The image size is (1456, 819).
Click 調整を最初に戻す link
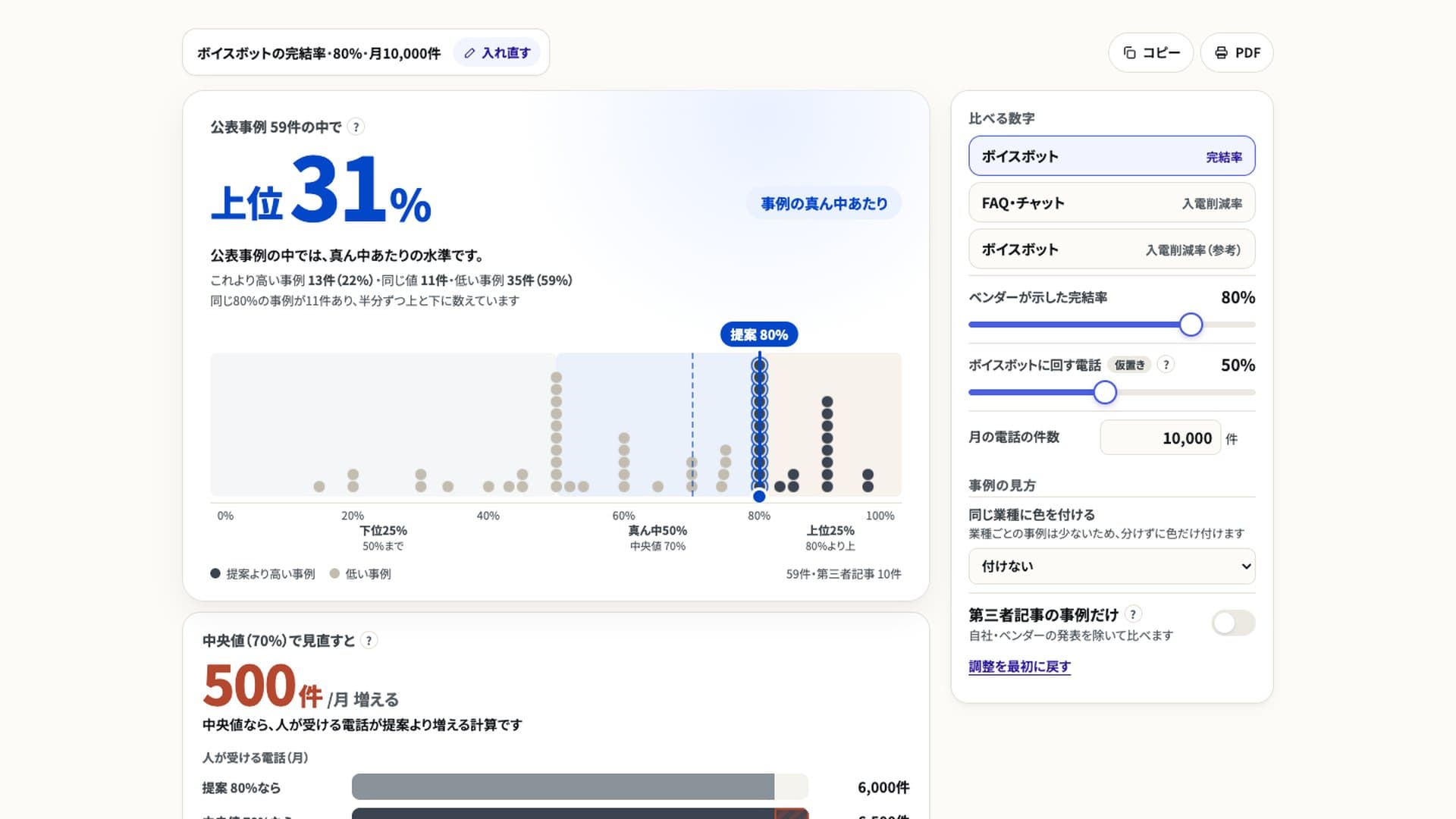[x=1019, y=667]
